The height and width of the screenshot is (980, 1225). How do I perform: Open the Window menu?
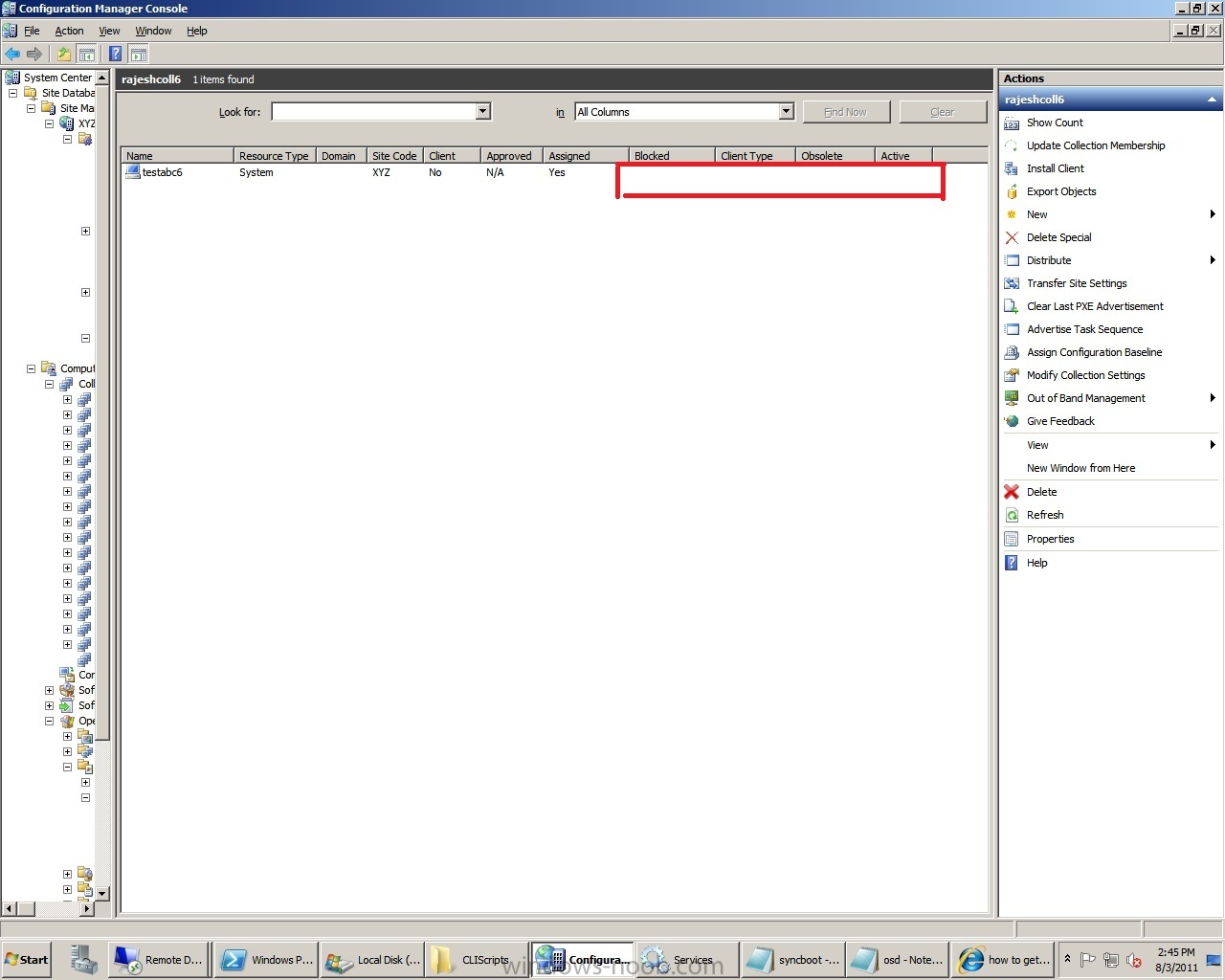coord(153,31)
